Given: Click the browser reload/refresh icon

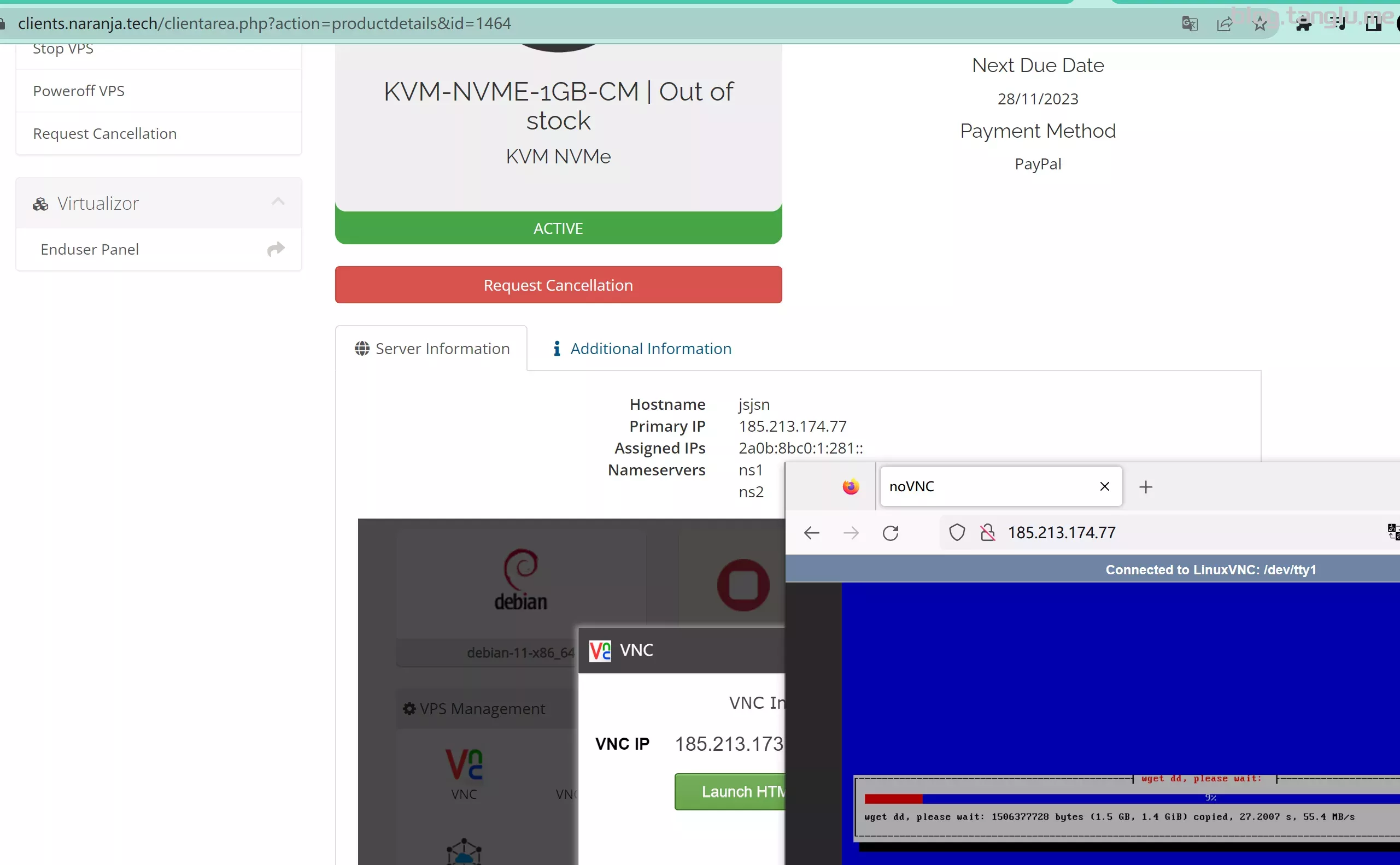Looking at the screenshot, I should point(890,532).
